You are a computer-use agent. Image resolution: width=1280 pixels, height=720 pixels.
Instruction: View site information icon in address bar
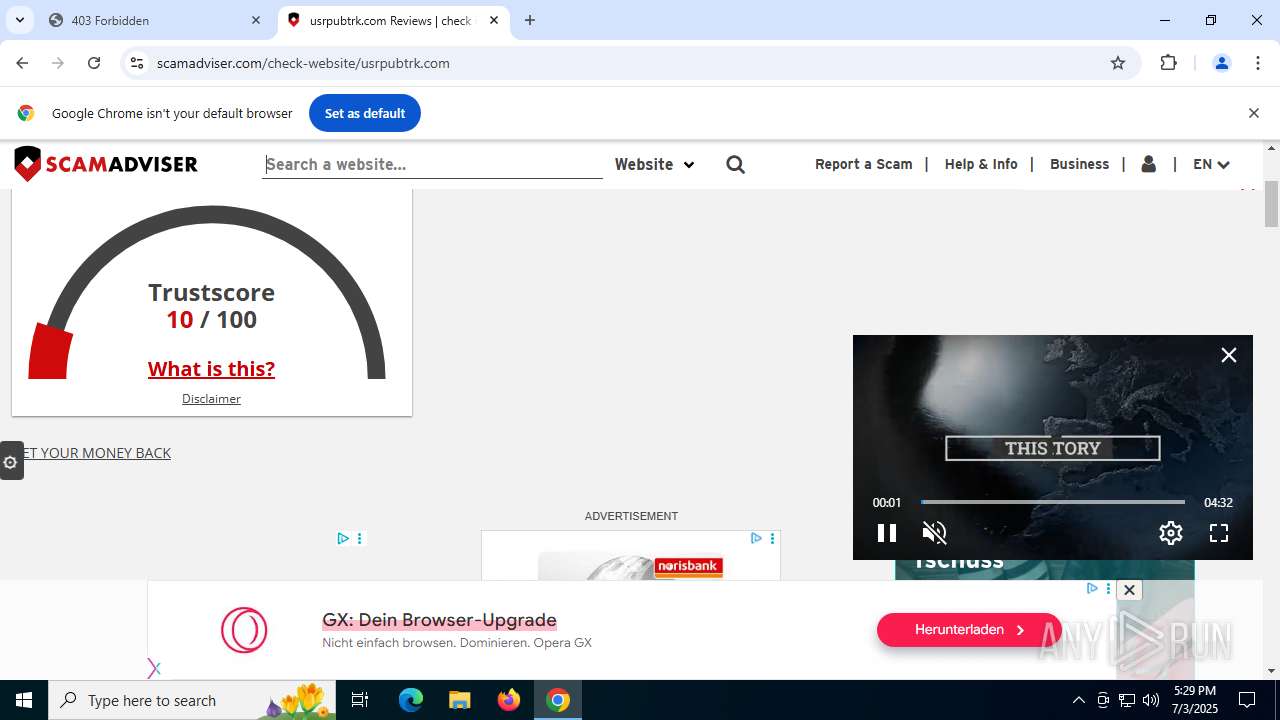pyautogui.click(x=137, y=63)
